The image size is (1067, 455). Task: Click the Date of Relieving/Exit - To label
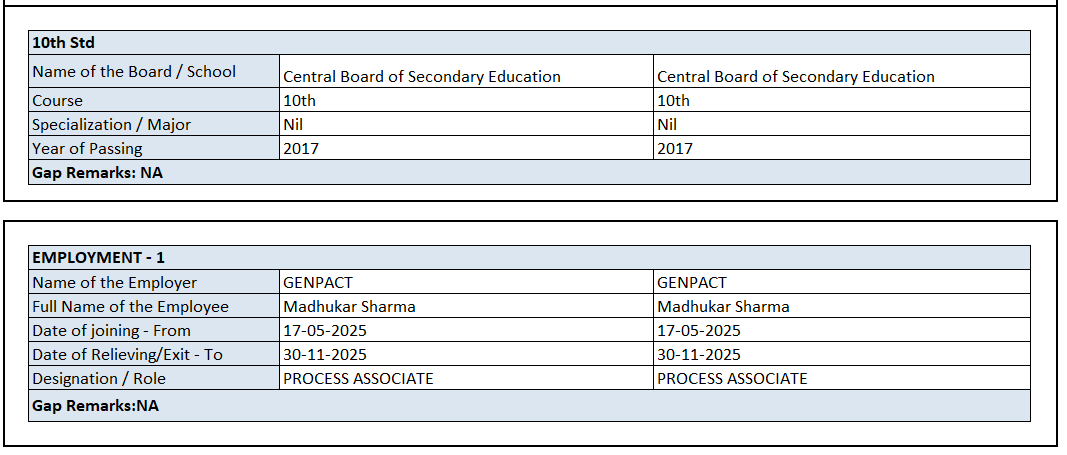point(127,355)
